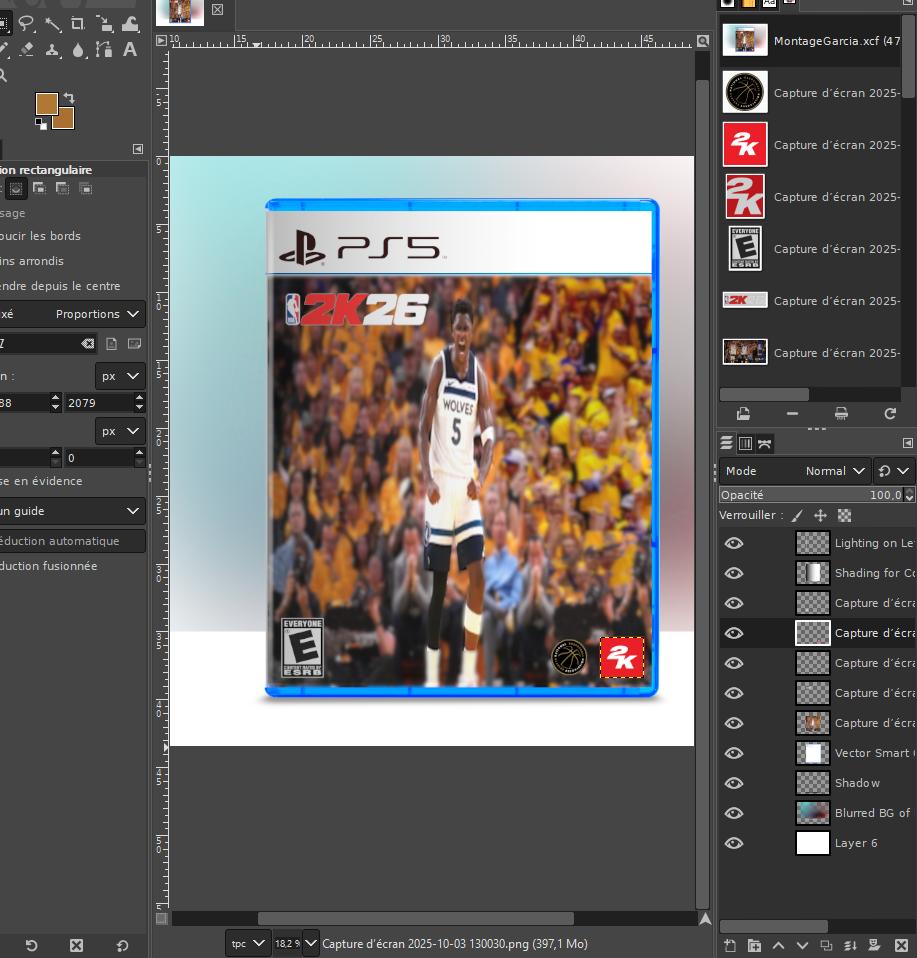Pick the Eraser tool
The height and width of the screenshot is (958, 917).
click(26, 49)
